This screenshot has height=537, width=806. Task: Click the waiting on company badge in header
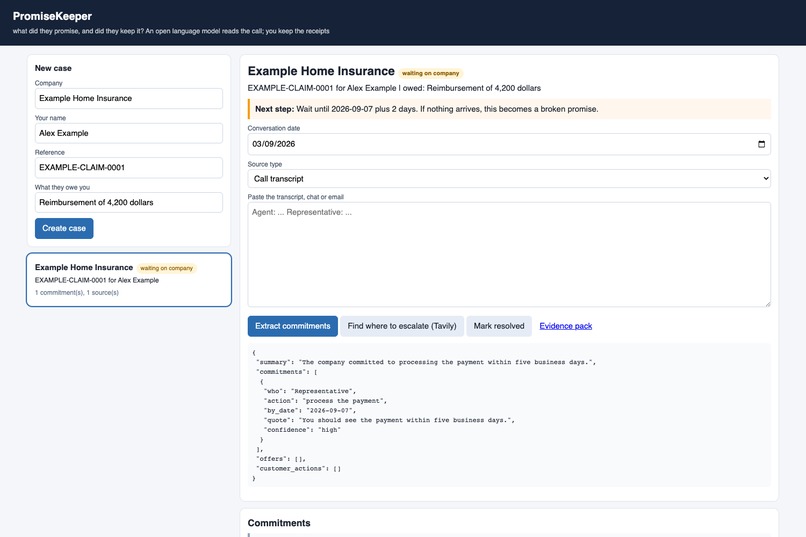tap(431, 73)
